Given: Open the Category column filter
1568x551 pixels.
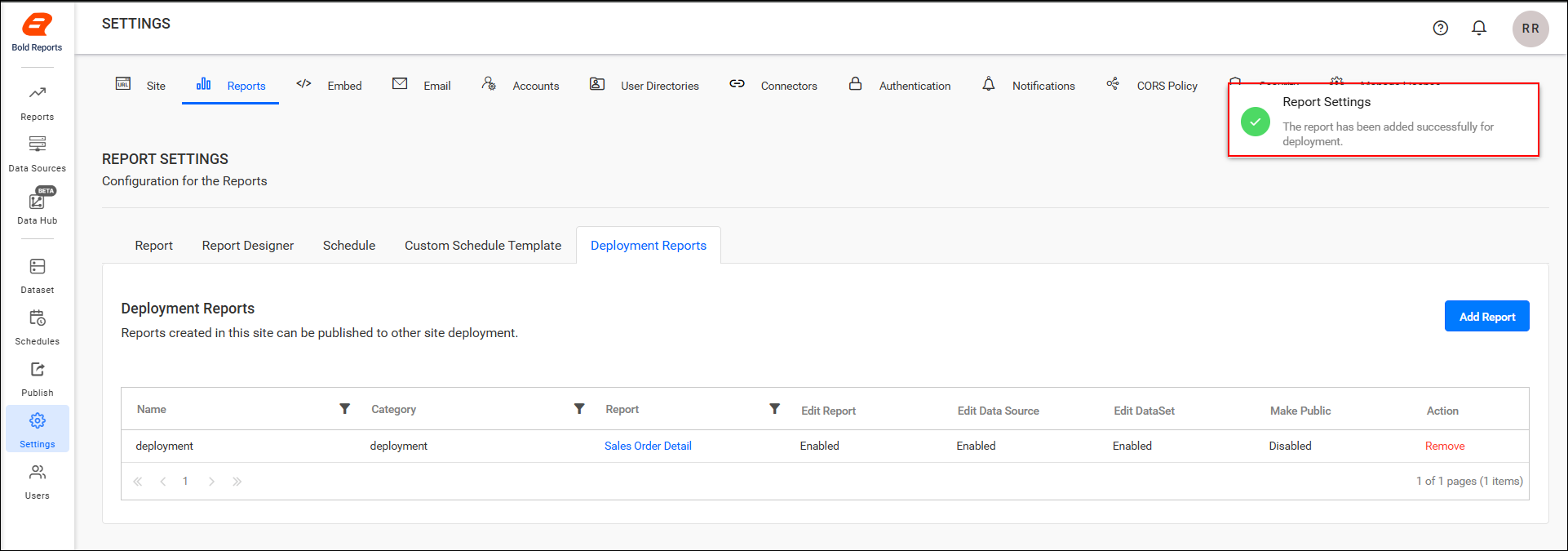Looking at the screenshot, I should click(579, 409).
